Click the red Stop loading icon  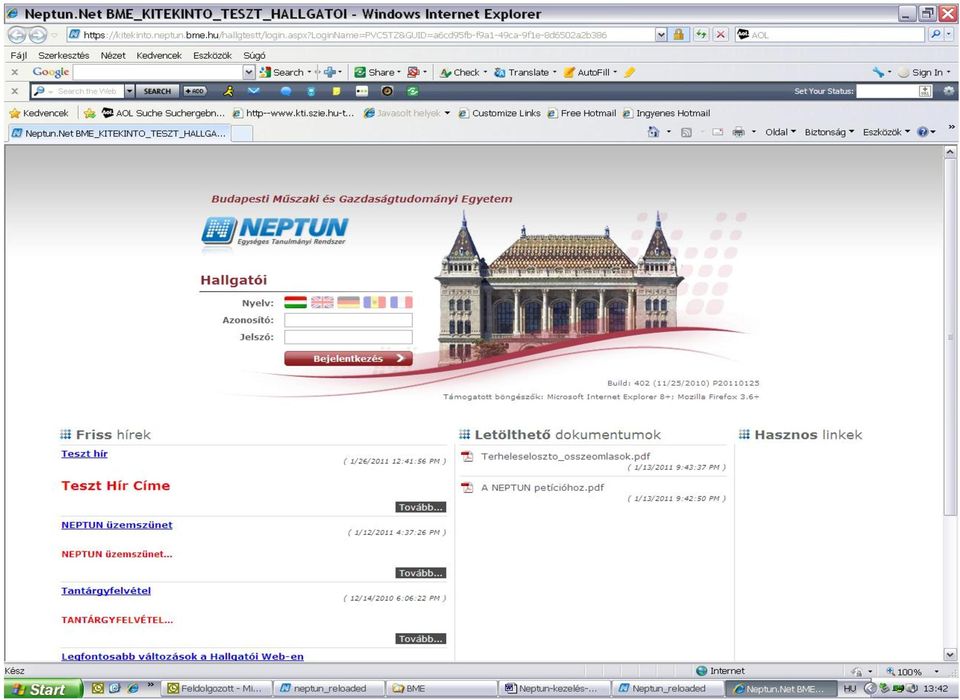721,35
